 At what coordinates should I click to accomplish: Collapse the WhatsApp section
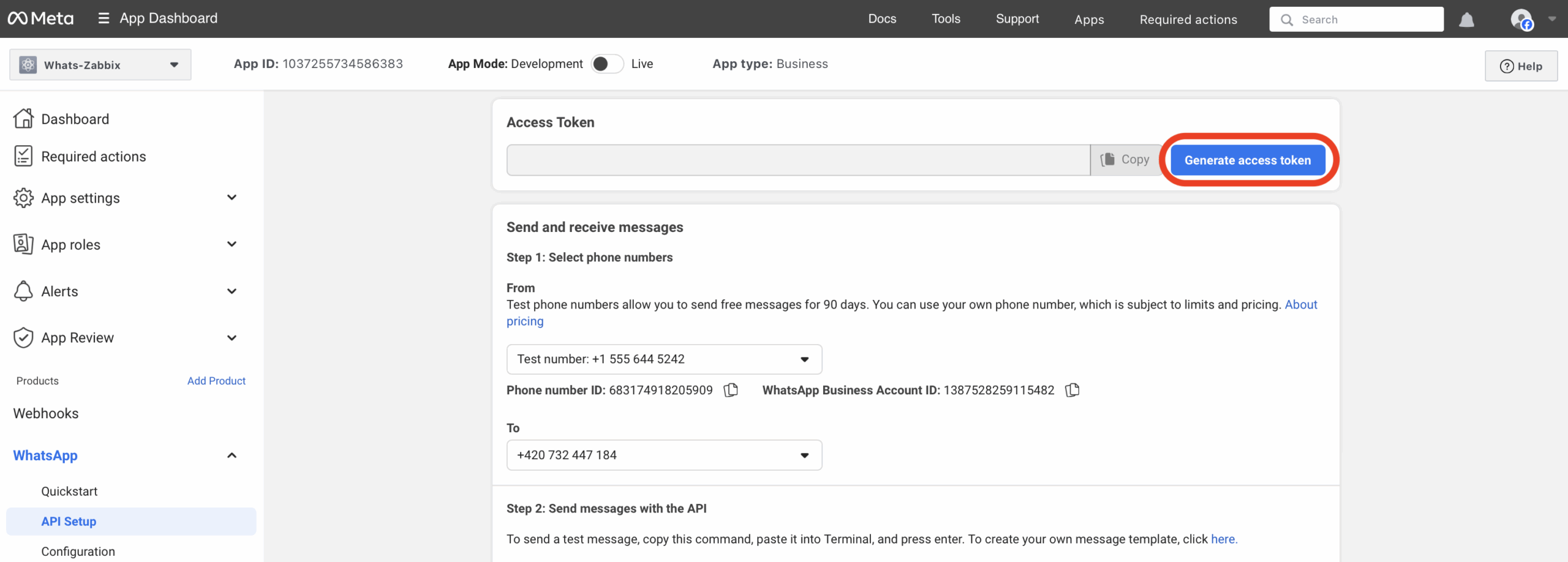coord(232,455)
